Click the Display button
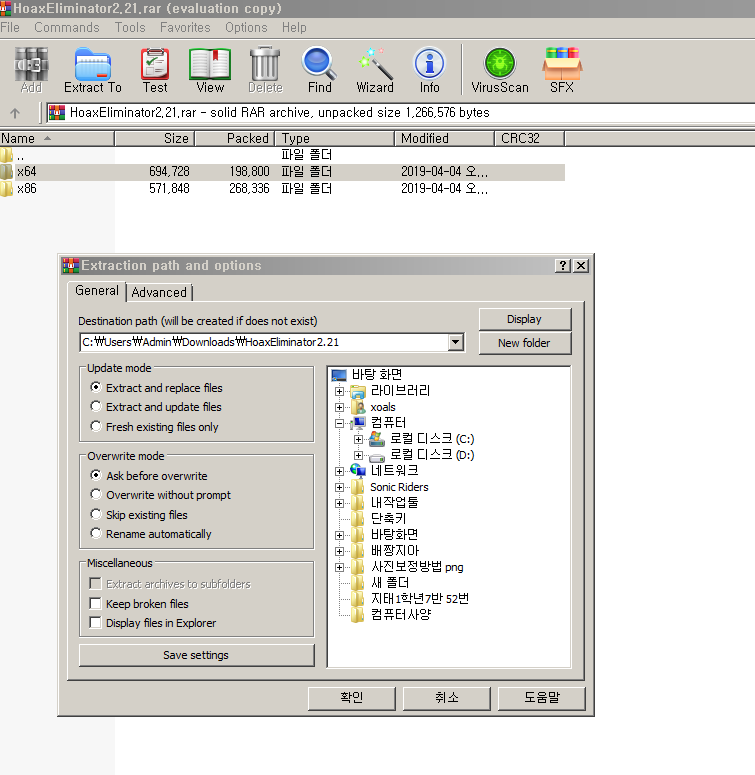Viewport: 755px width, 775px height. point(525,319)
